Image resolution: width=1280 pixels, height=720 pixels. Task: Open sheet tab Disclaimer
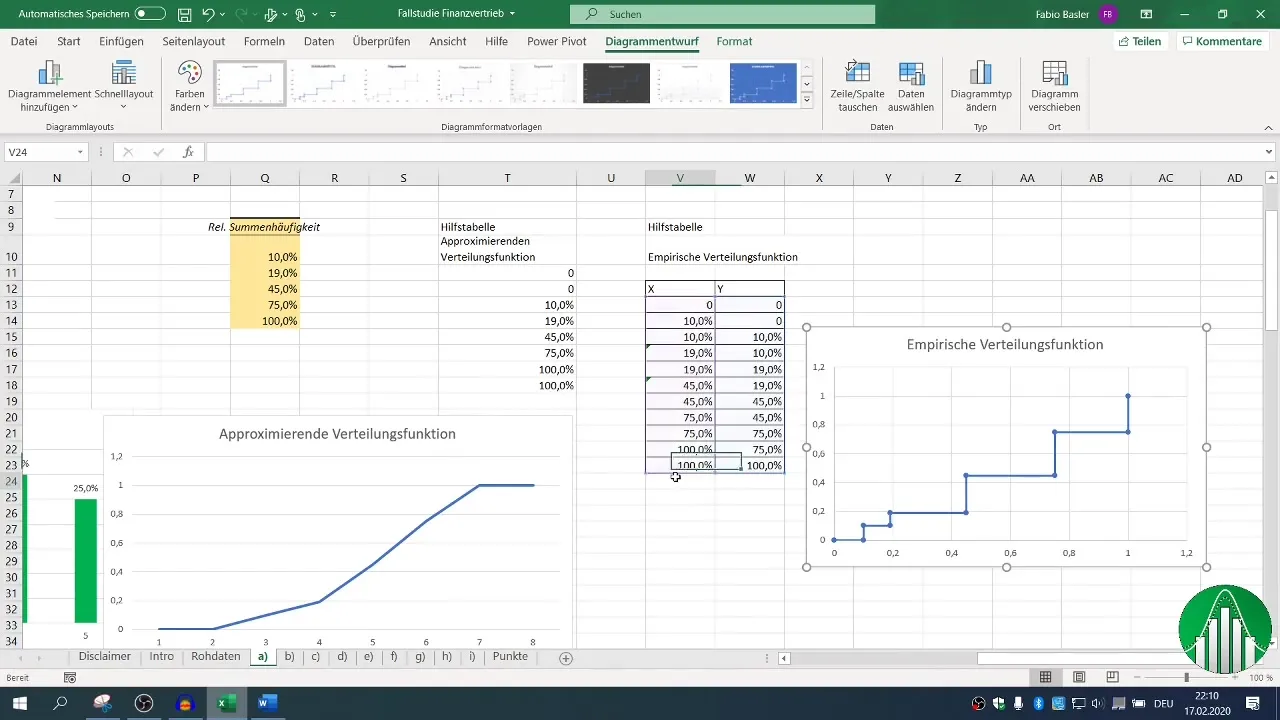tap(105, 657)
